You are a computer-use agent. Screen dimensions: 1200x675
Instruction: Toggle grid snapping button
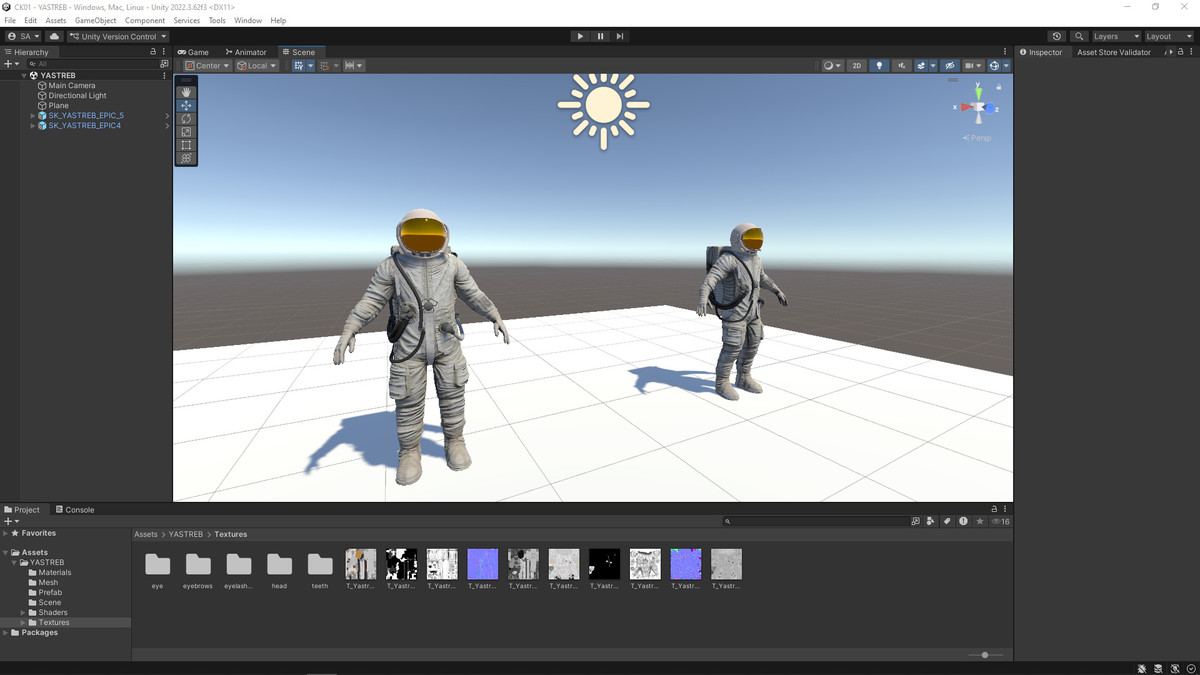click(x=325, y=66)
